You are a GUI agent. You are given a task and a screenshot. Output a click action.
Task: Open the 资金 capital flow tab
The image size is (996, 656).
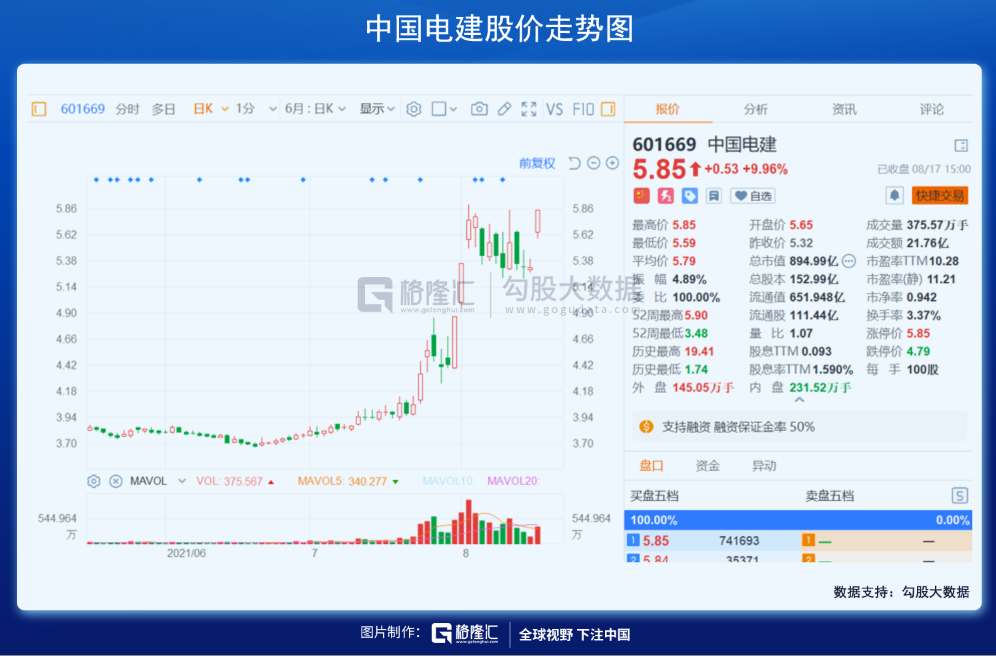coord(708,466)
